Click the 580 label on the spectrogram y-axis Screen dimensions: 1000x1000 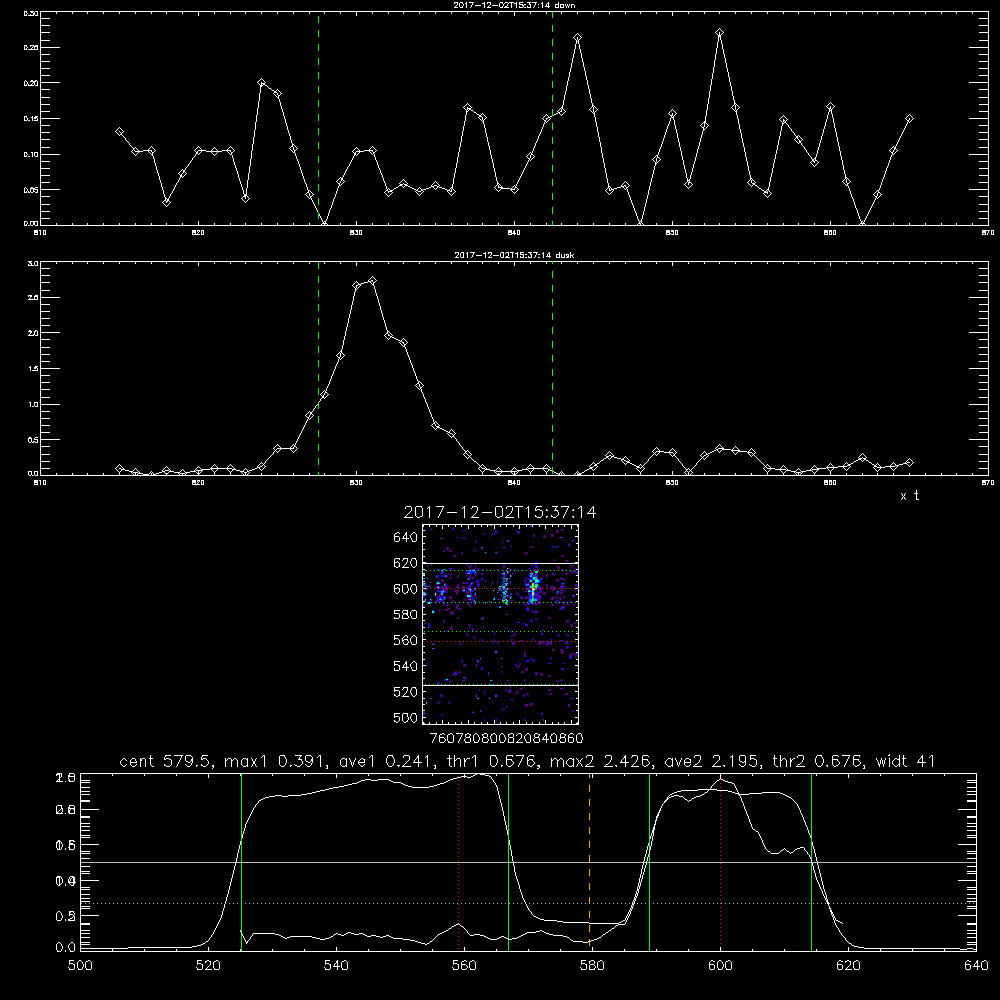coord(406,615)
